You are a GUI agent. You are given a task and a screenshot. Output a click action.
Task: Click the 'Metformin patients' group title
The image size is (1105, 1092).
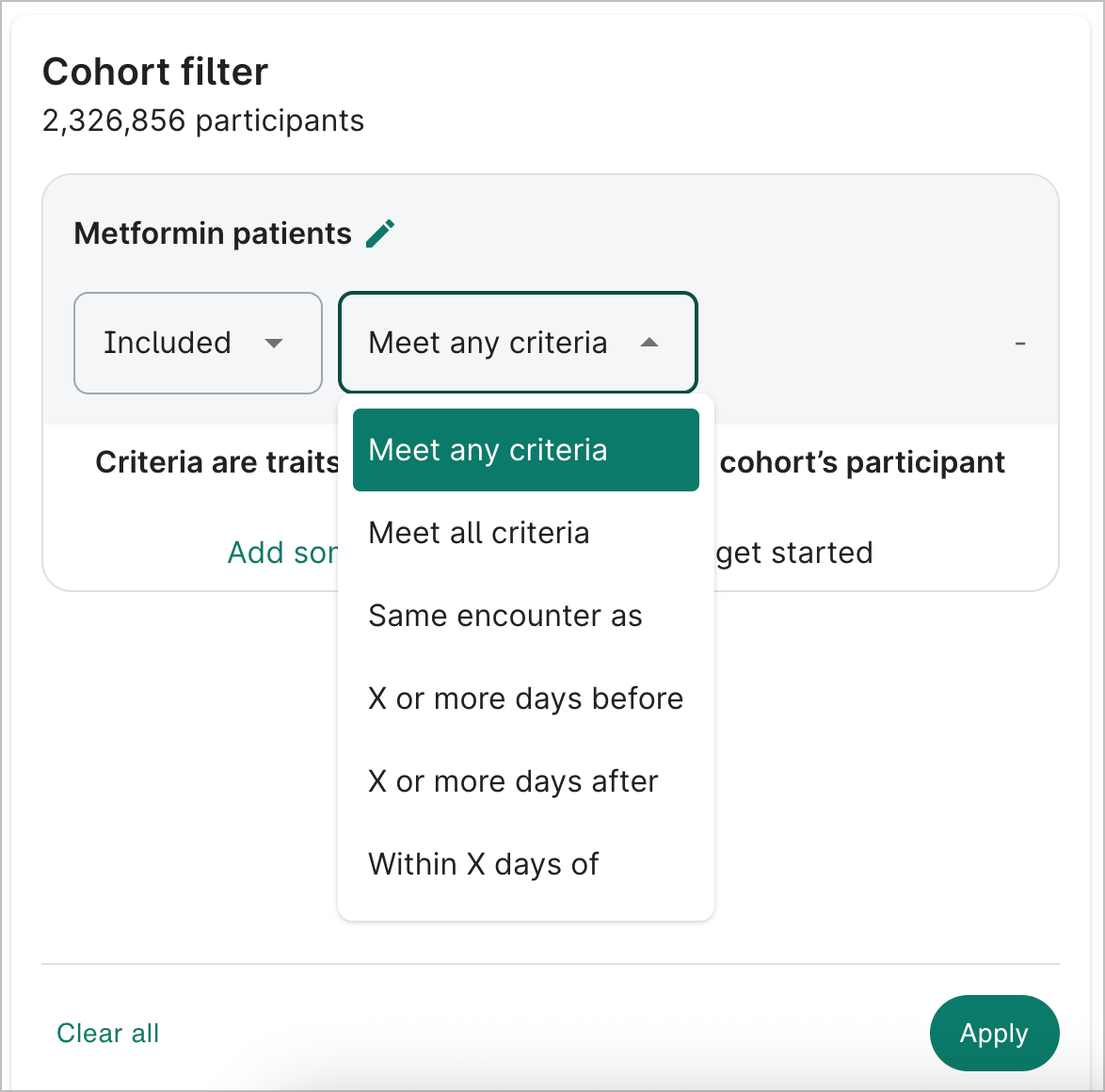(x=211, y=233)
